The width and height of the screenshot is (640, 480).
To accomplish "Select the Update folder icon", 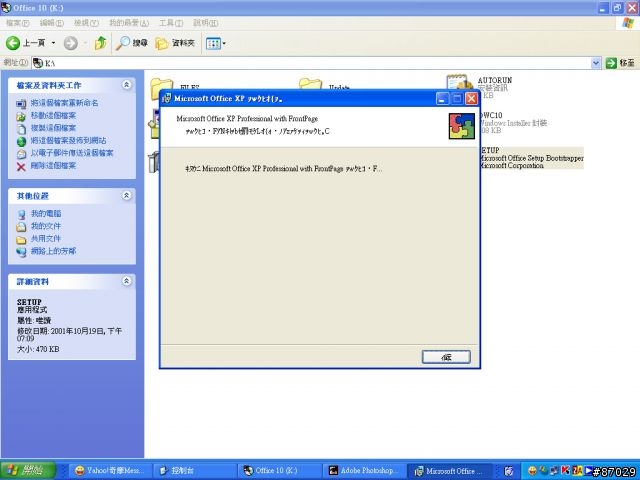I will (310, 84).
